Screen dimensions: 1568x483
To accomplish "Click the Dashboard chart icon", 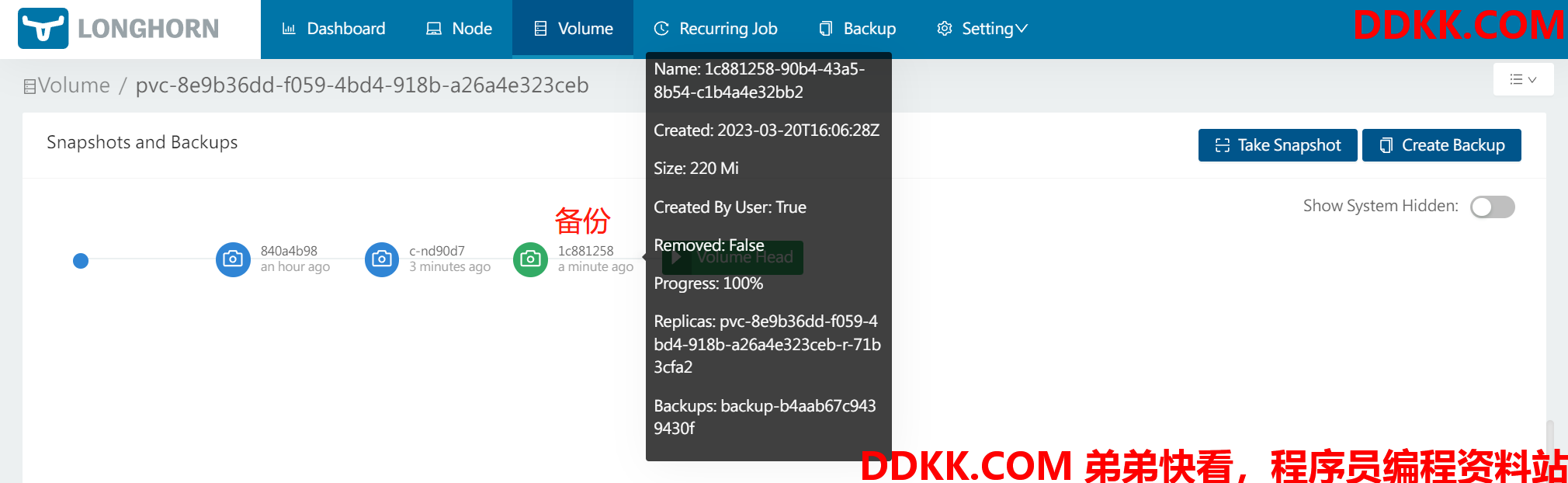I will 289,29.
